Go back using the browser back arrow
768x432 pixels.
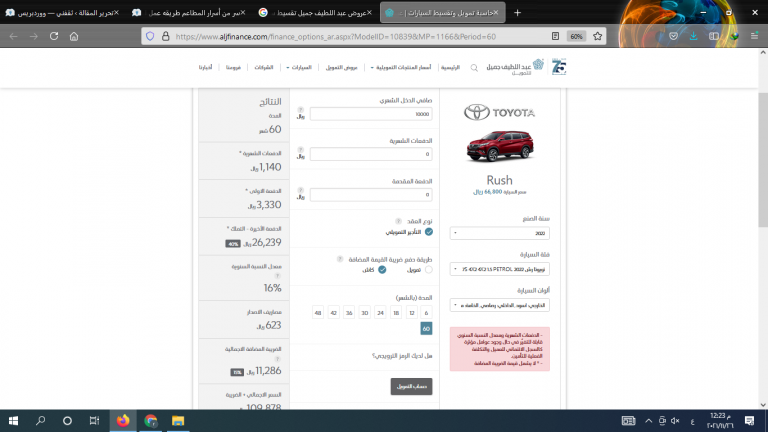click(13, 36)
